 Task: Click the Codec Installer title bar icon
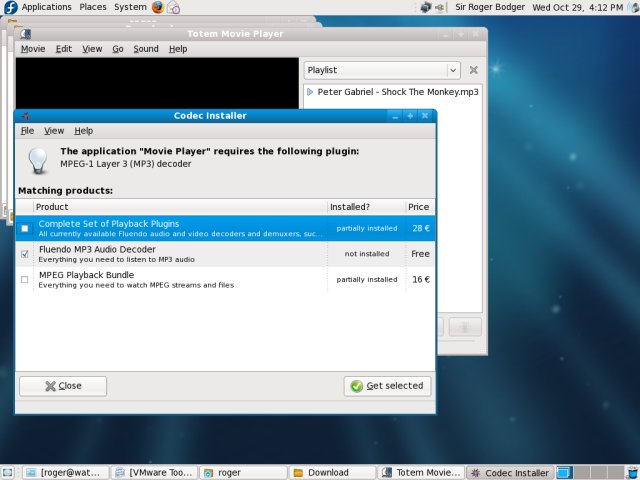coord(25,116)
